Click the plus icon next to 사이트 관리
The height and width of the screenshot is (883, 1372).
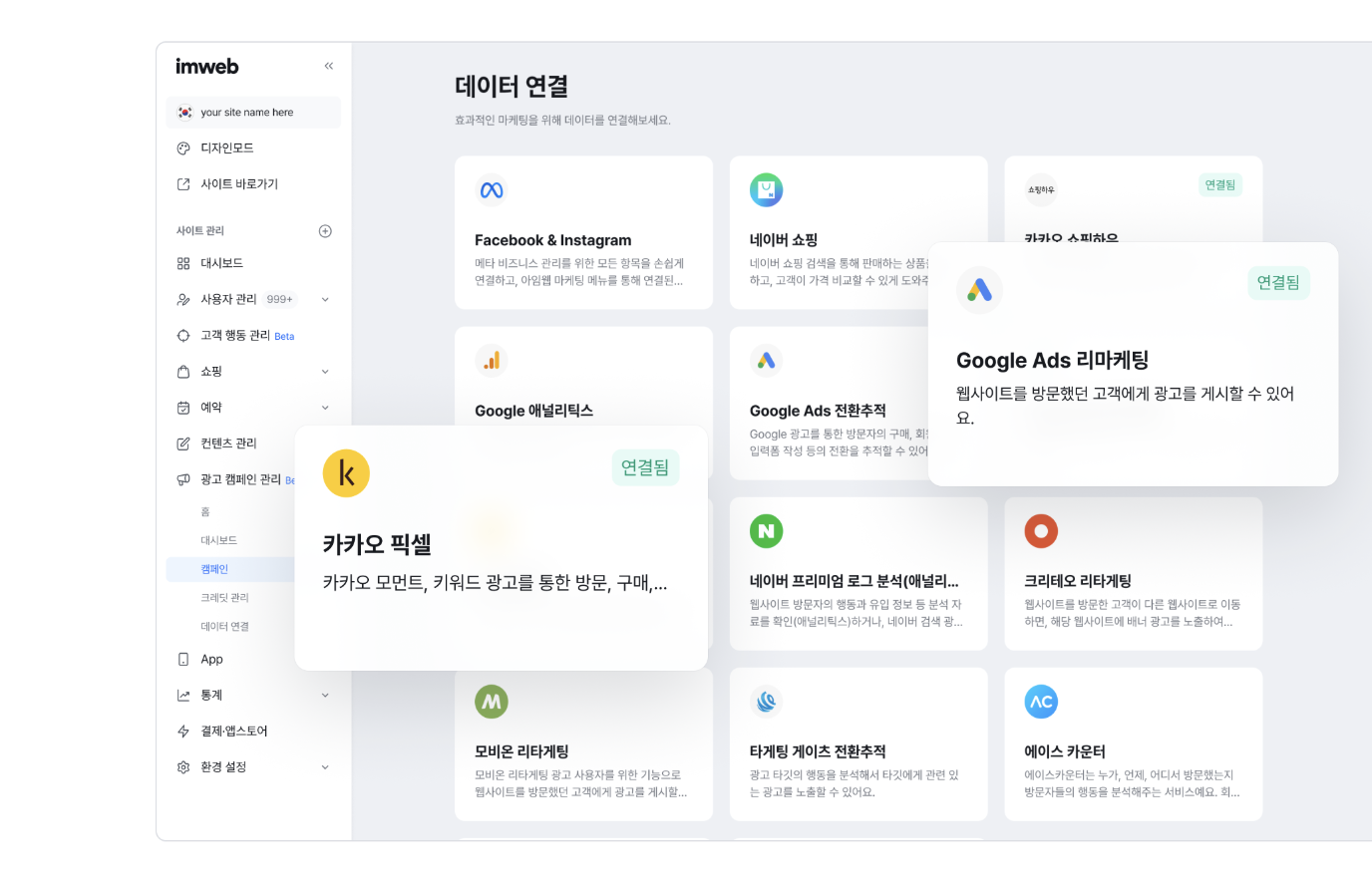click(x=325, y=231)
